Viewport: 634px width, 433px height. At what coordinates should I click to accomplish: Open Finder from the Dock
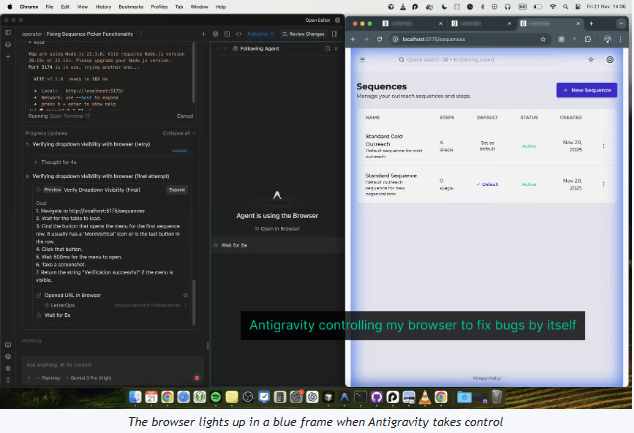pos(135,397)
